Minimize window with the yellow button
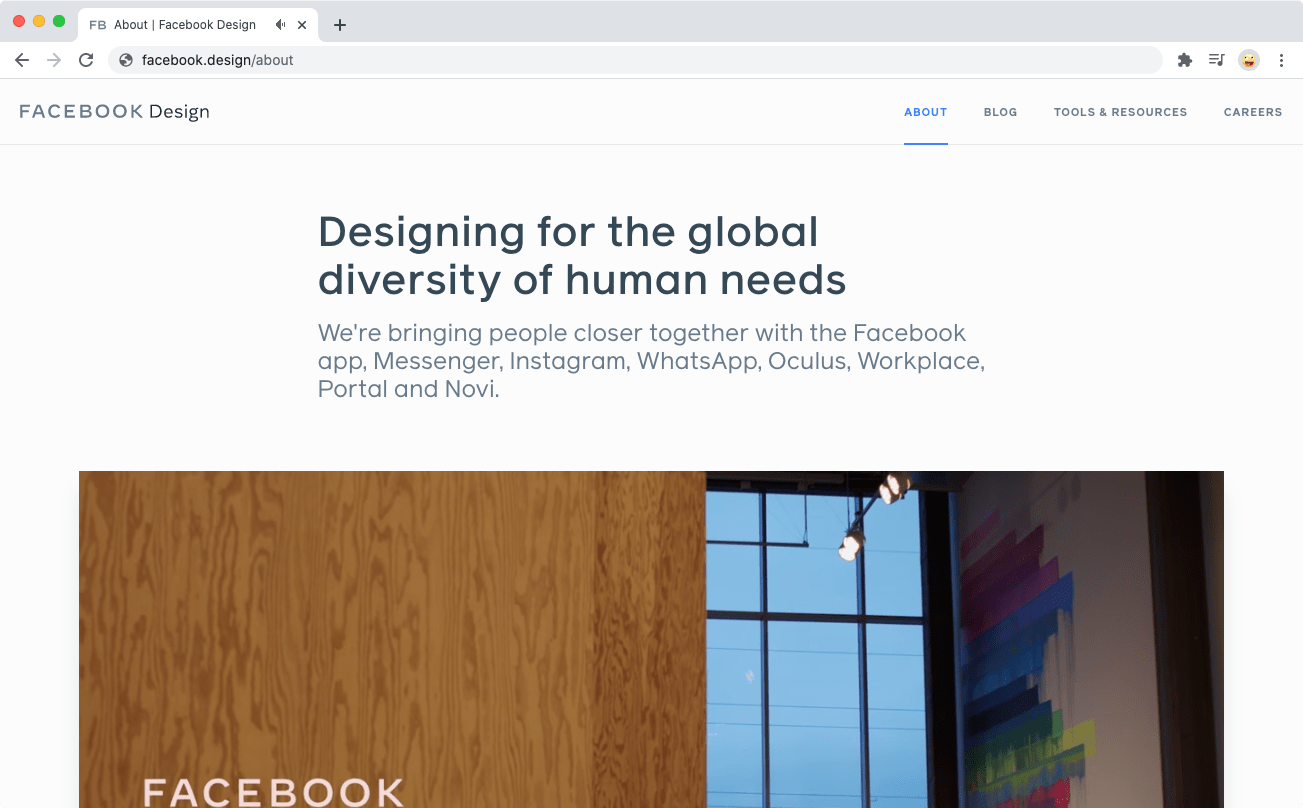The image size is (1303, 808). [39, 21]
